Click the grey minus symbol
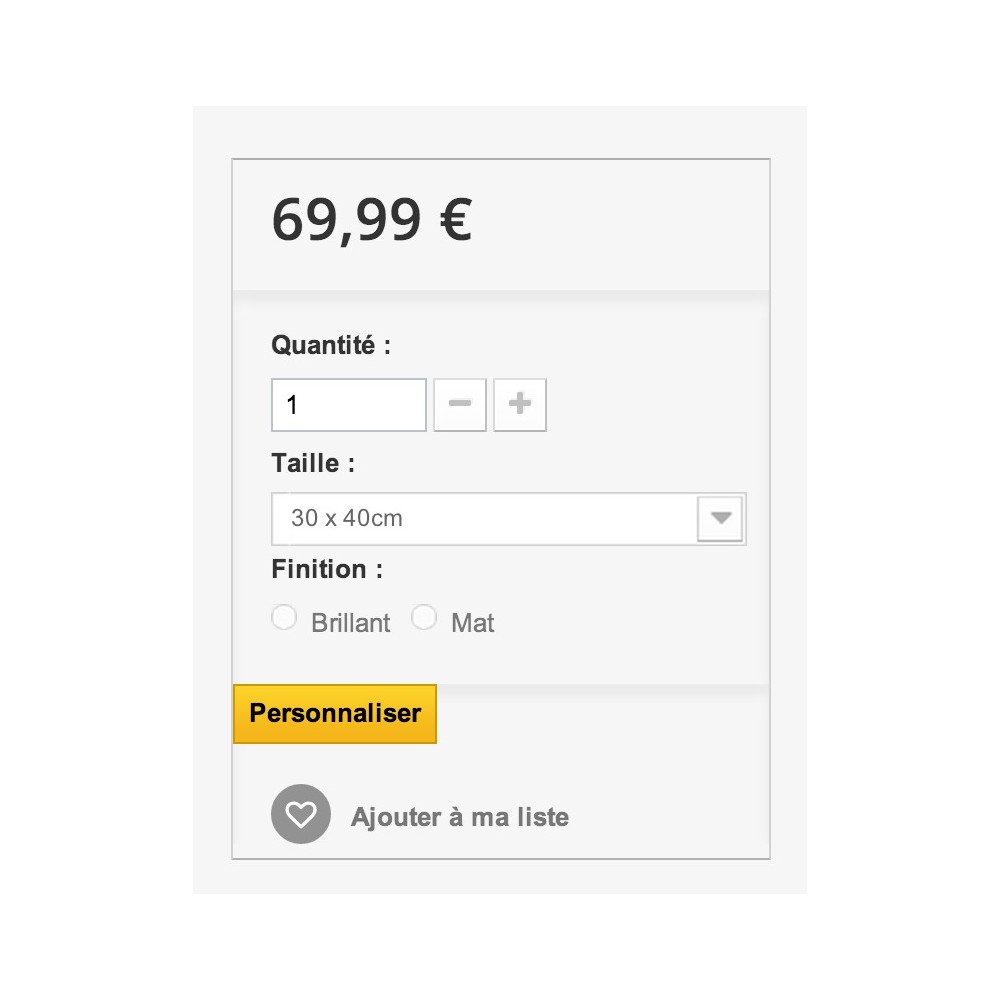This screenshot has height=1000, width=1000. pyautogui.click(x=460, y=403)
